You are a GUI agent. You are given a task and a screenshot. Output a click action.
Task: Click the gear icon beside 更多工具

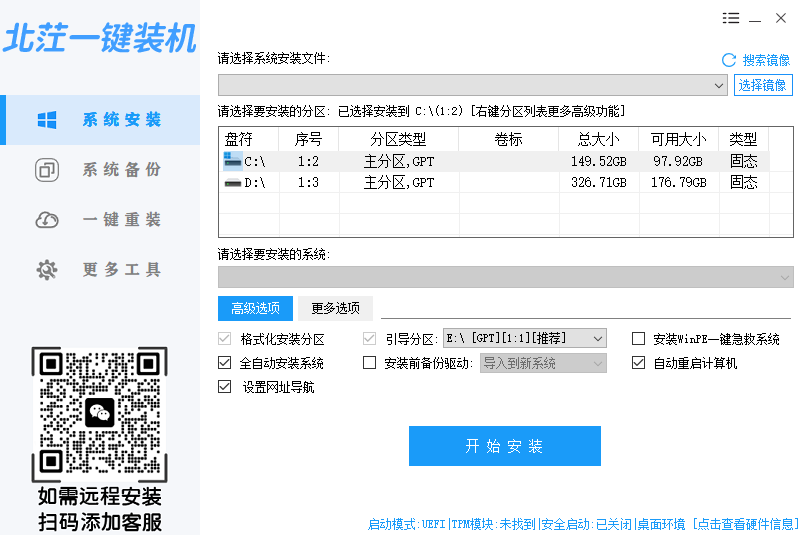click(x=47, y=270)
